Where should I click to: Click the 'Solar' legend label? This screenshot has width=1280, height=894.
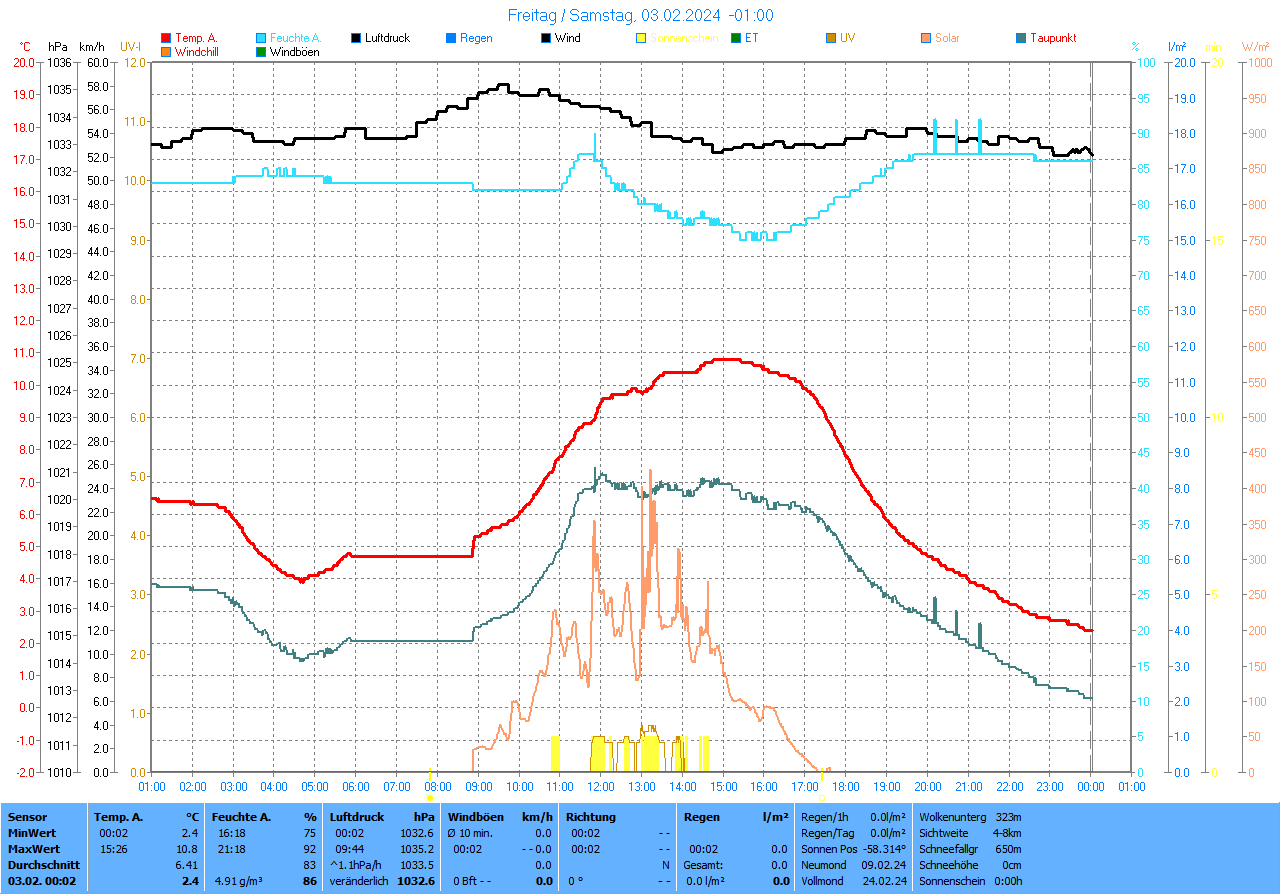coord(947,38)
